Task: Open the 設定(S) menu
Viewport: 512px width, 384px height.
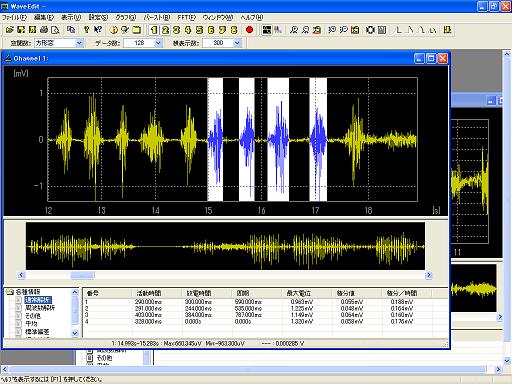Action: click(98, 17)
